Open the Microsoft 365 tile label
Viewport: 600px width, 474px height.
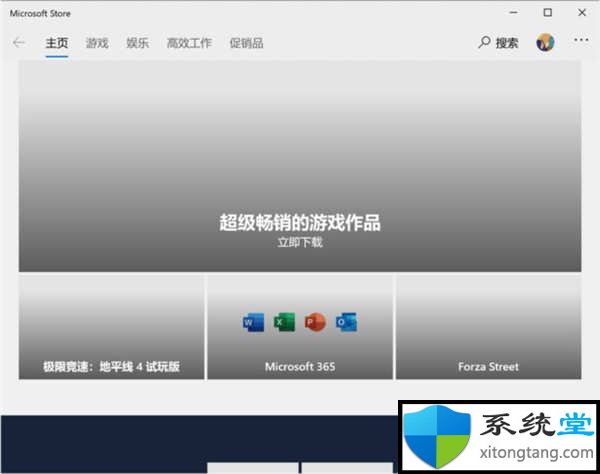click(x=300, y=366)
